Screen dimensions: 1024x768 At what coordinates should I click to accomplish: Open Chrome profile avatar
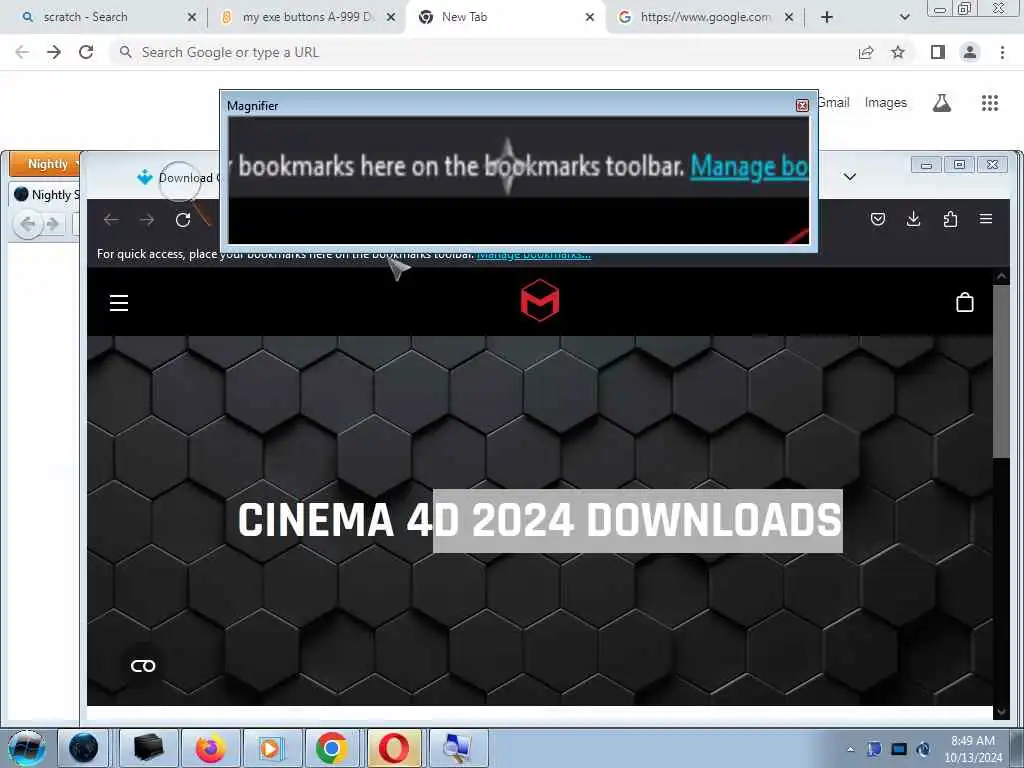point(970,52)
